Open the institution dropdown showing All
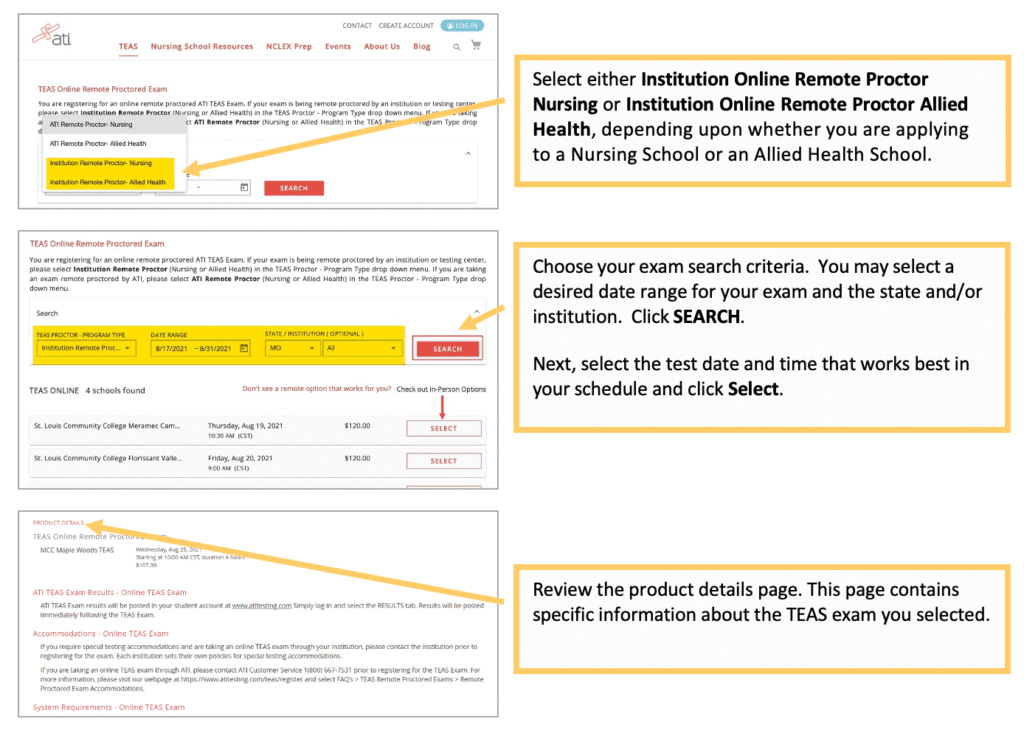Viewport: 1024px width, 736px height. (360, 349)
